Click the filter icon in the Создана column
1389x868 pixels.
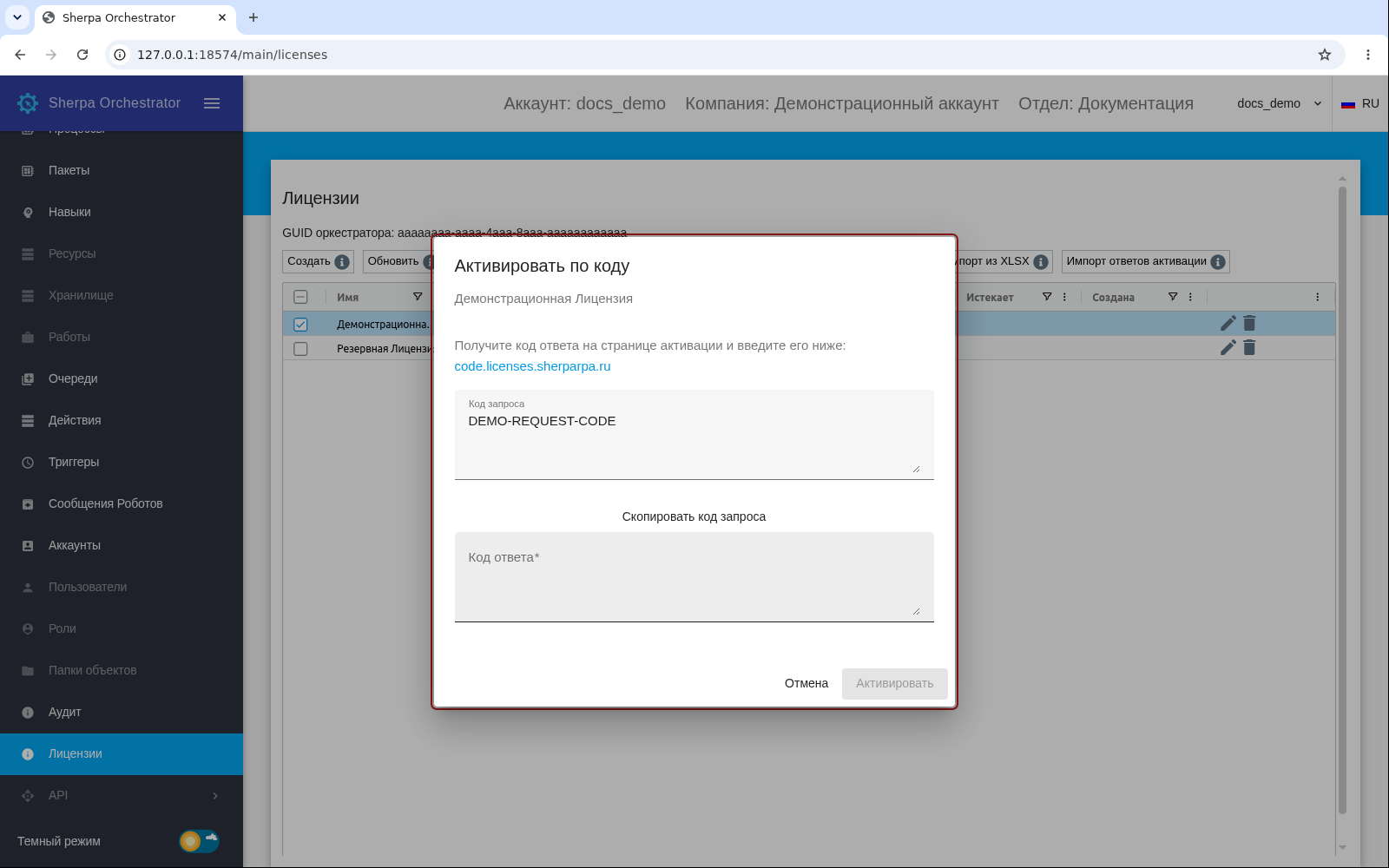(x=1173, y=297)
